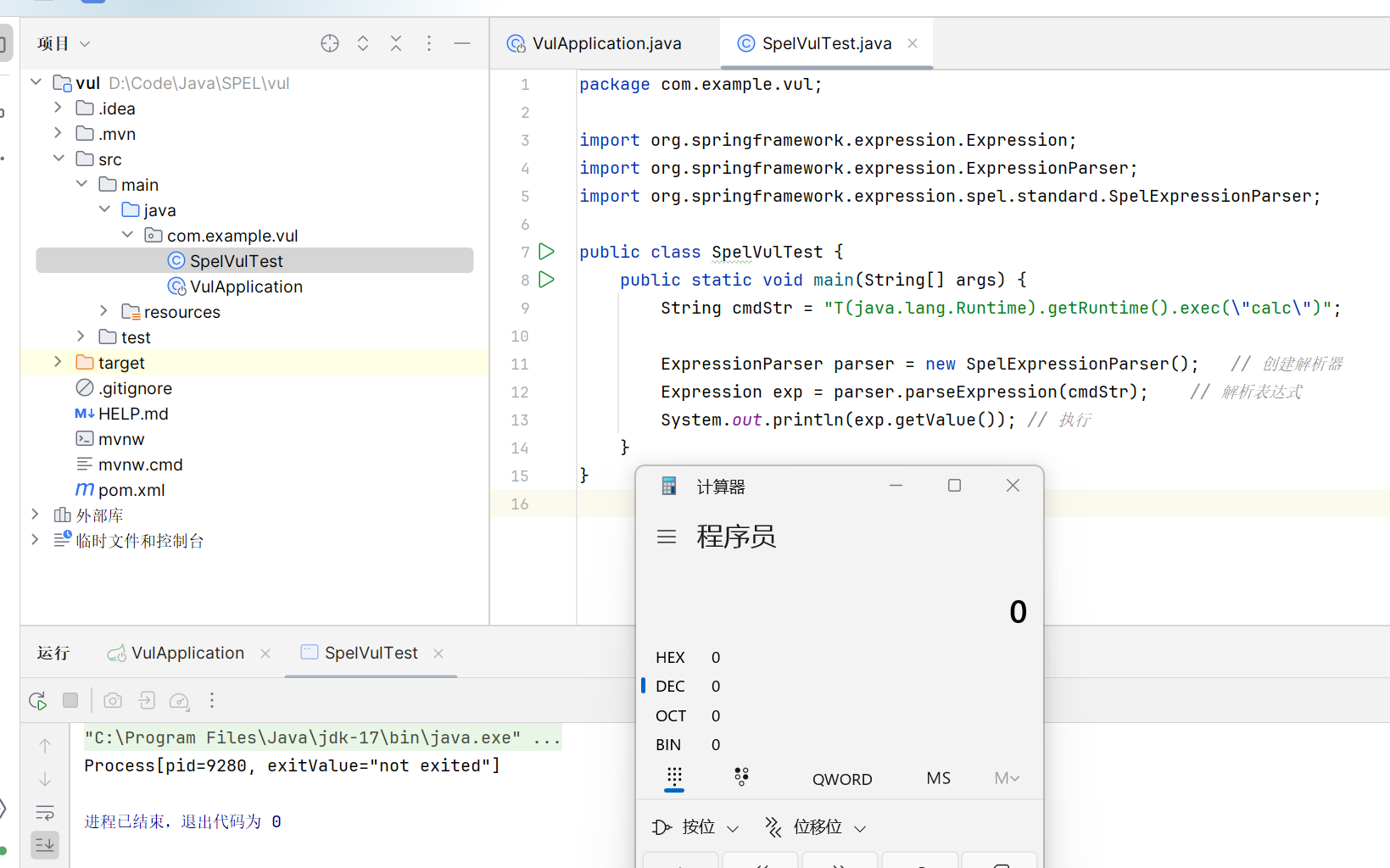Collapse the com.example.vul package
Image resolution: width=1390 pixels, height=868 pixels.
(x=127, y=235)
